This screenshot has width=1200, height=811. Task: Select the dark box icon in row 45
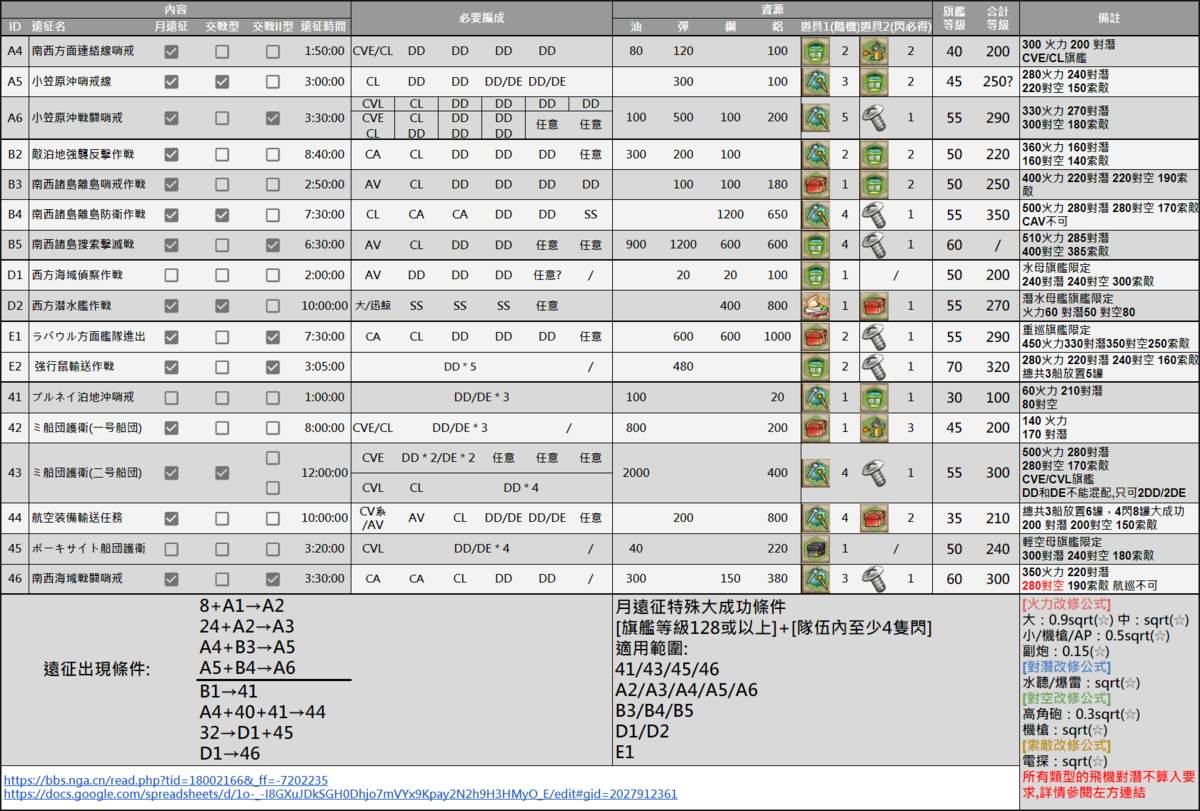pyautogui.click(x=817, y=548)
